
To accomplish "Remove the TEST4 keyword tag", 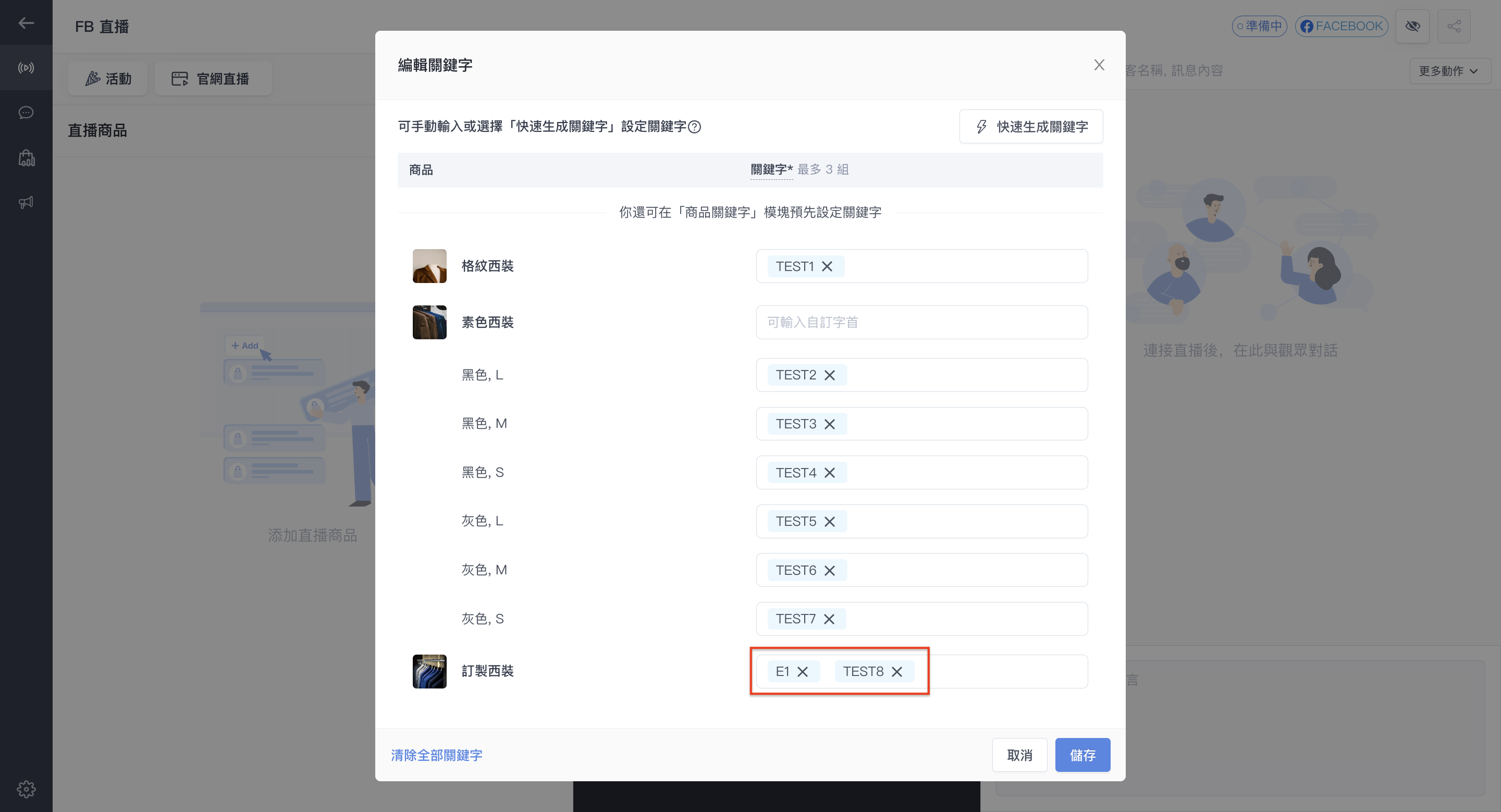I will click(830, 472).
